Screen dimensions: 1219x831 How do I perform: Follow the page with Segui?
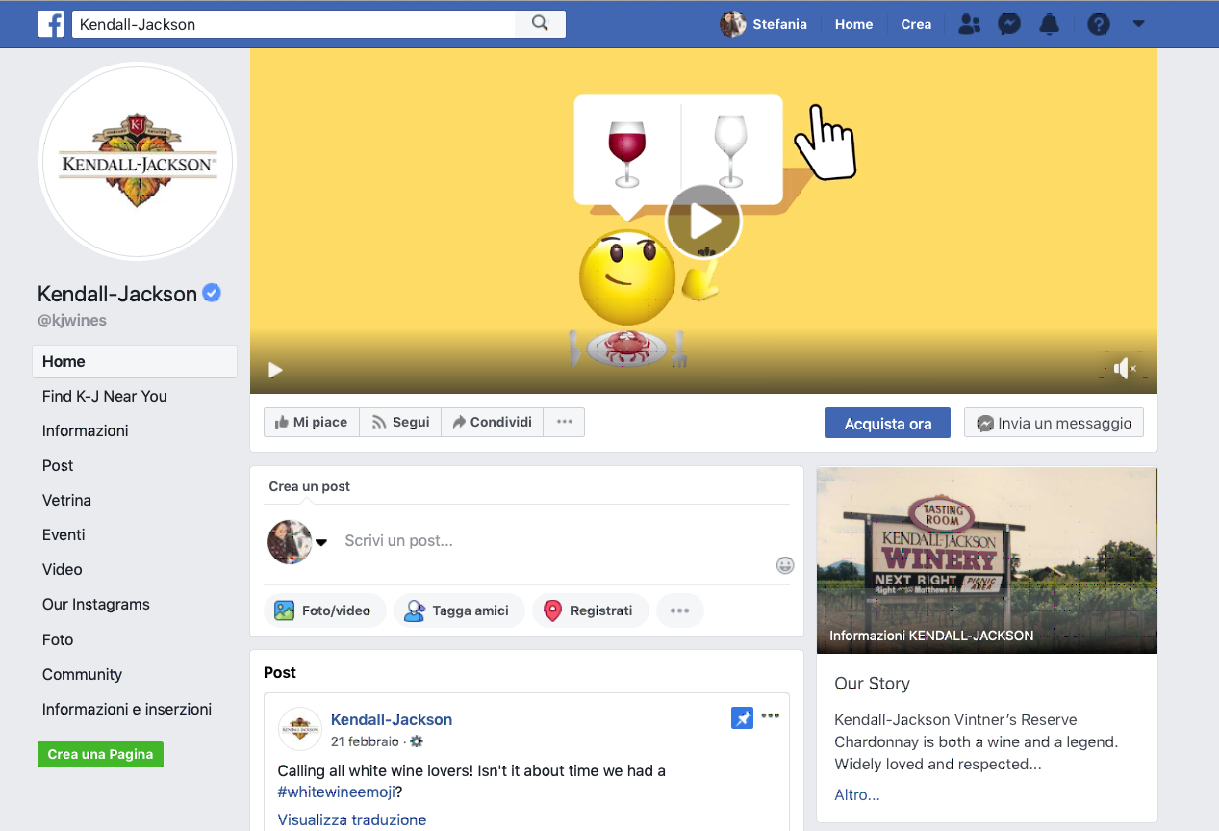[401, 422]
